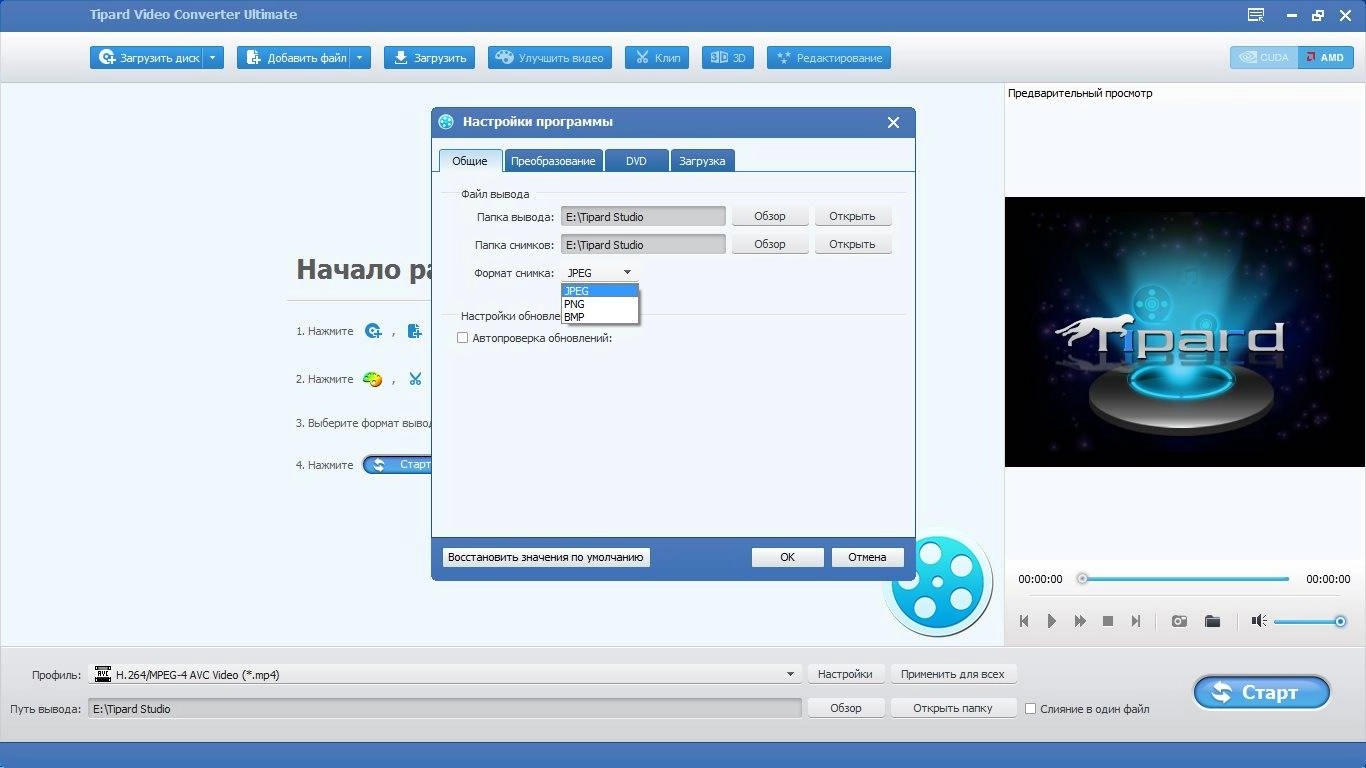The height and width of the screenshot is (768, 1366).
Task: Switch to the Преобразование tab
Action: 553,160
